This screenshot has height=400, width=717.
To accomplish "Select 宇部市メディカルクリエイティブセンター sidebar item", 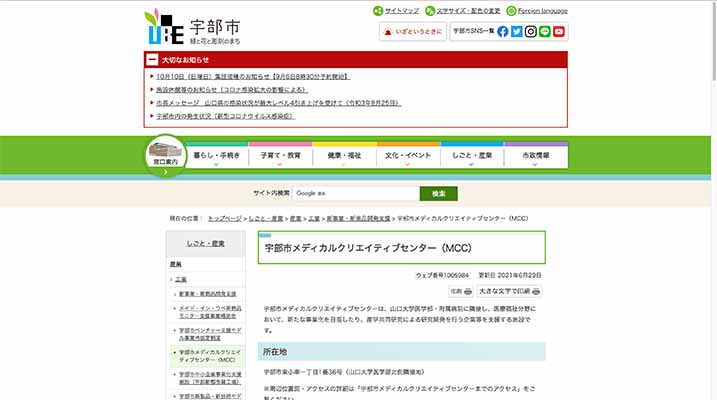I will 209,356.
